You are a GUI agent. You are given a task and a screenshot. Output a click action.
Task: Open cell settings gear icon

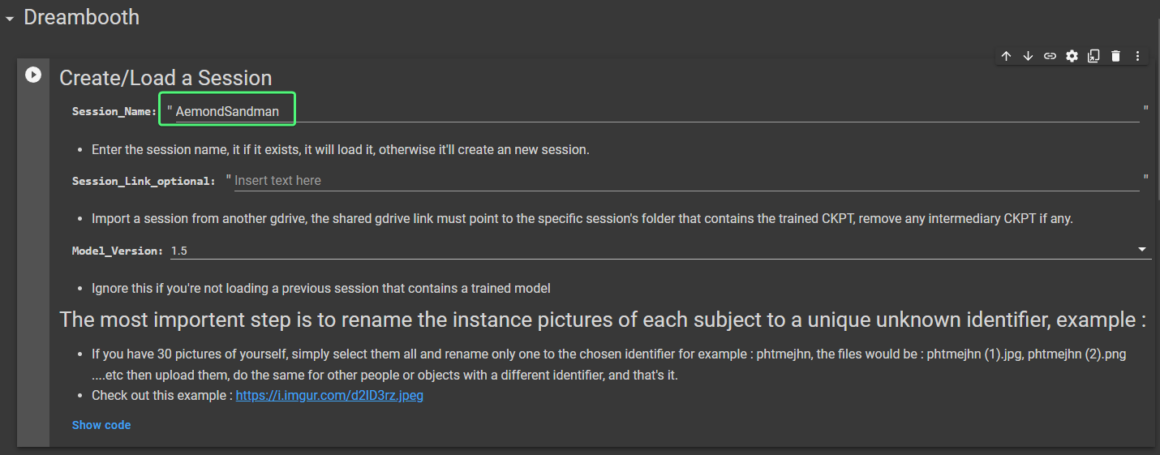point(1072,57)
